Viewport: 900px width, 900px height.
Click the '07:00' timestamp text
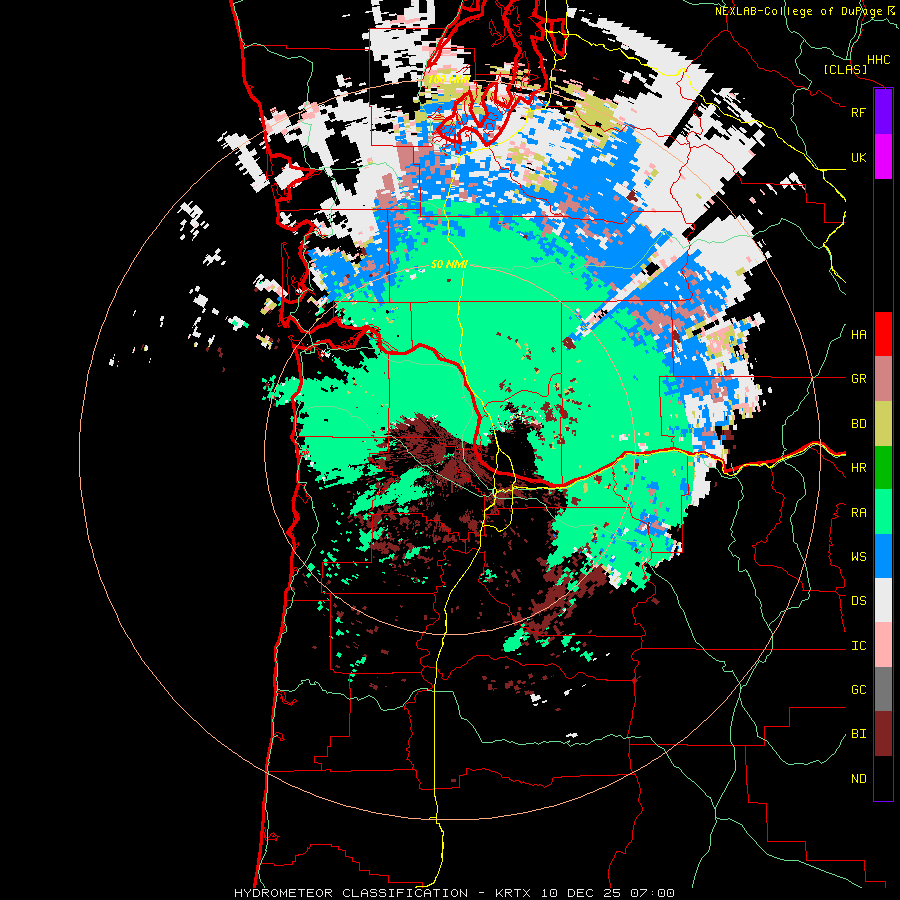pos(652,893)
